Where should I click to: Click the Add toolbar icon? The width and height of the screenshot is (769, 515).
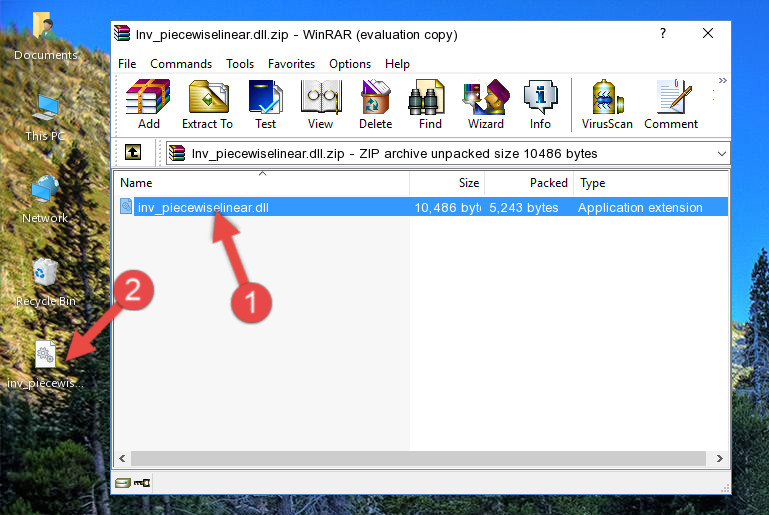(x=148, y=104)
